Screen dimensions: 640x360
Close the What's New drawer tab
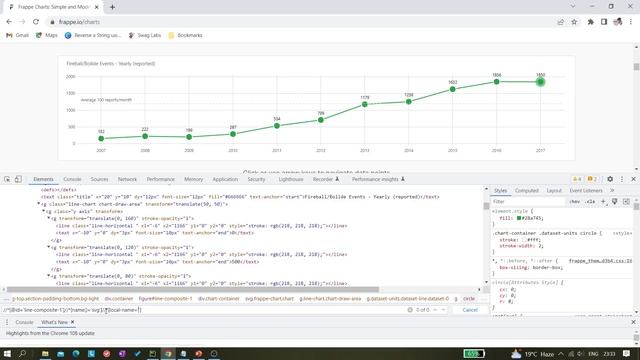click(x=72, y=322)
